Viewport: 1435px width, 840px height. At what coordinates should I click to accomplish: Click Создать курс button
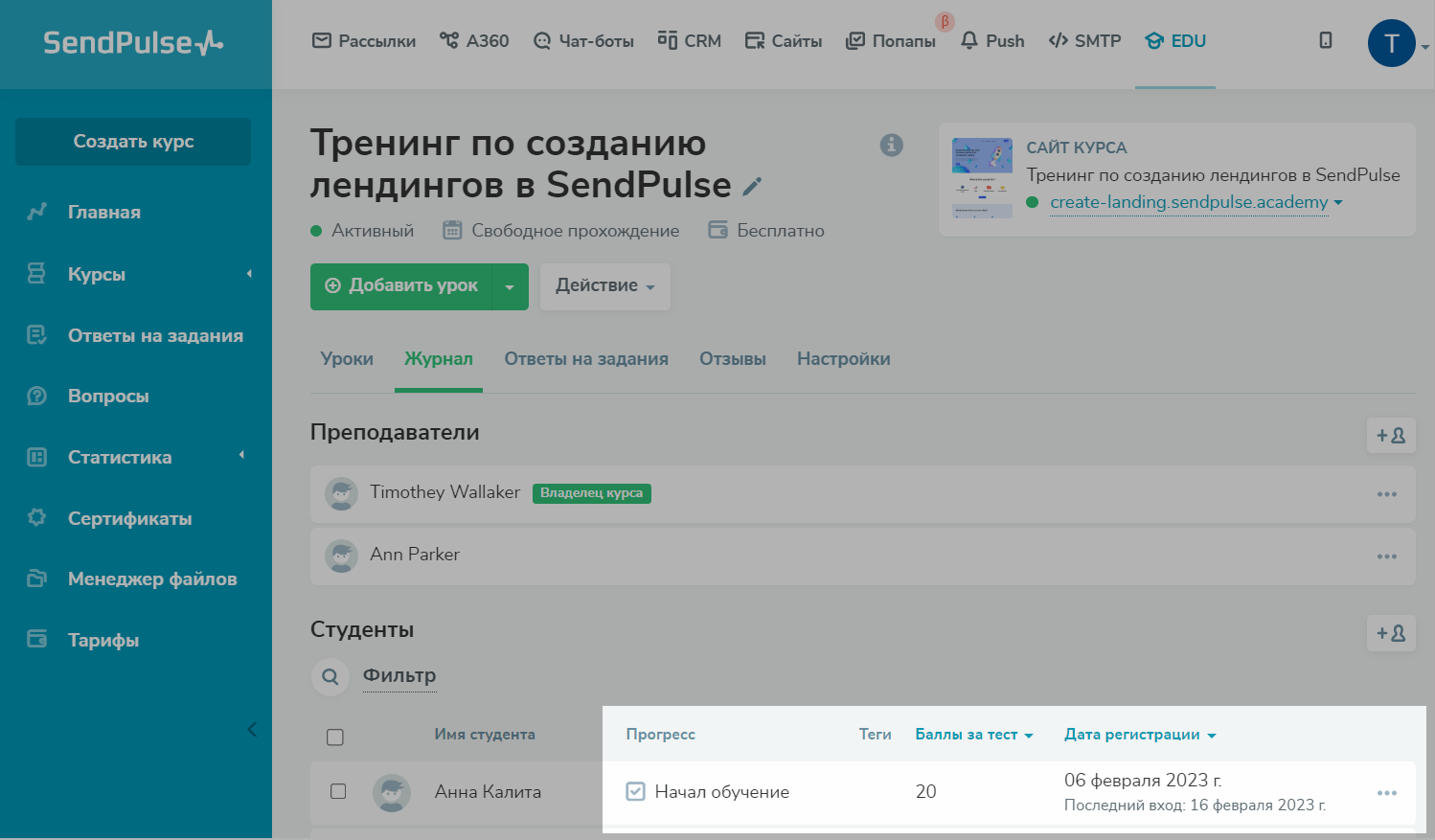coord(133,142)
